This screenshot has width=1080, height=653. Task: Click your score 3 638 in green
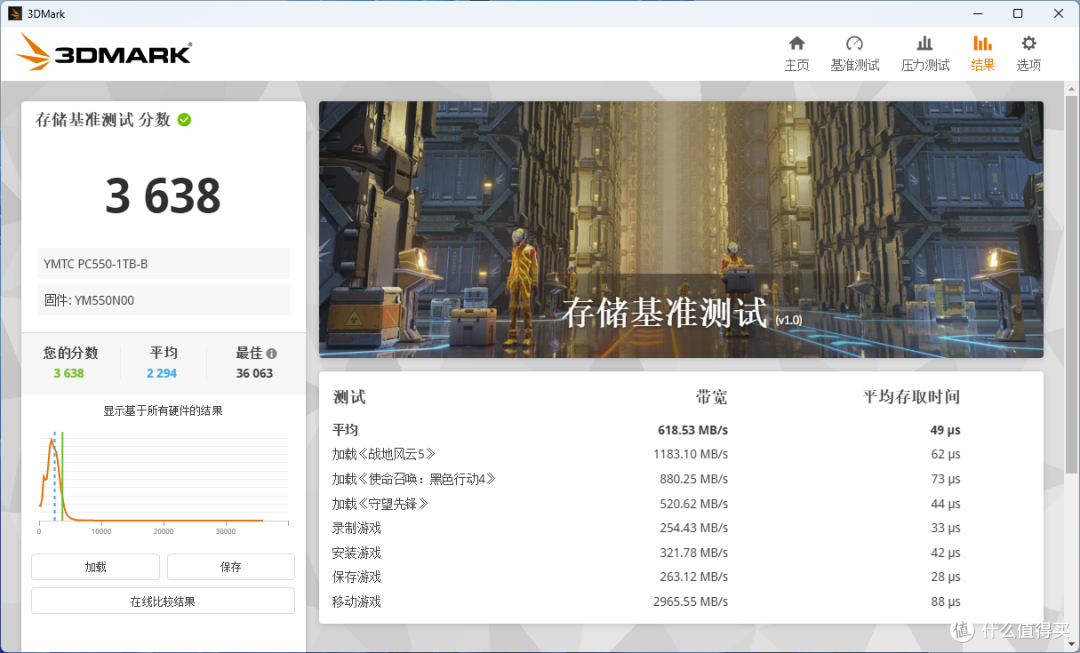pos(69,373)
